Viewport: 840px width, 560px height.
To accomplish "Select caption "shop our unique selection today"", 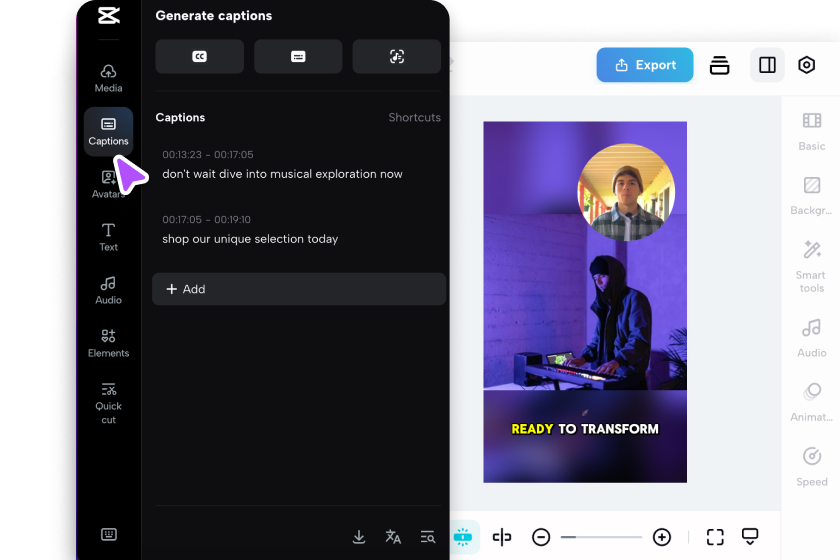I will (x=250, y=239).
